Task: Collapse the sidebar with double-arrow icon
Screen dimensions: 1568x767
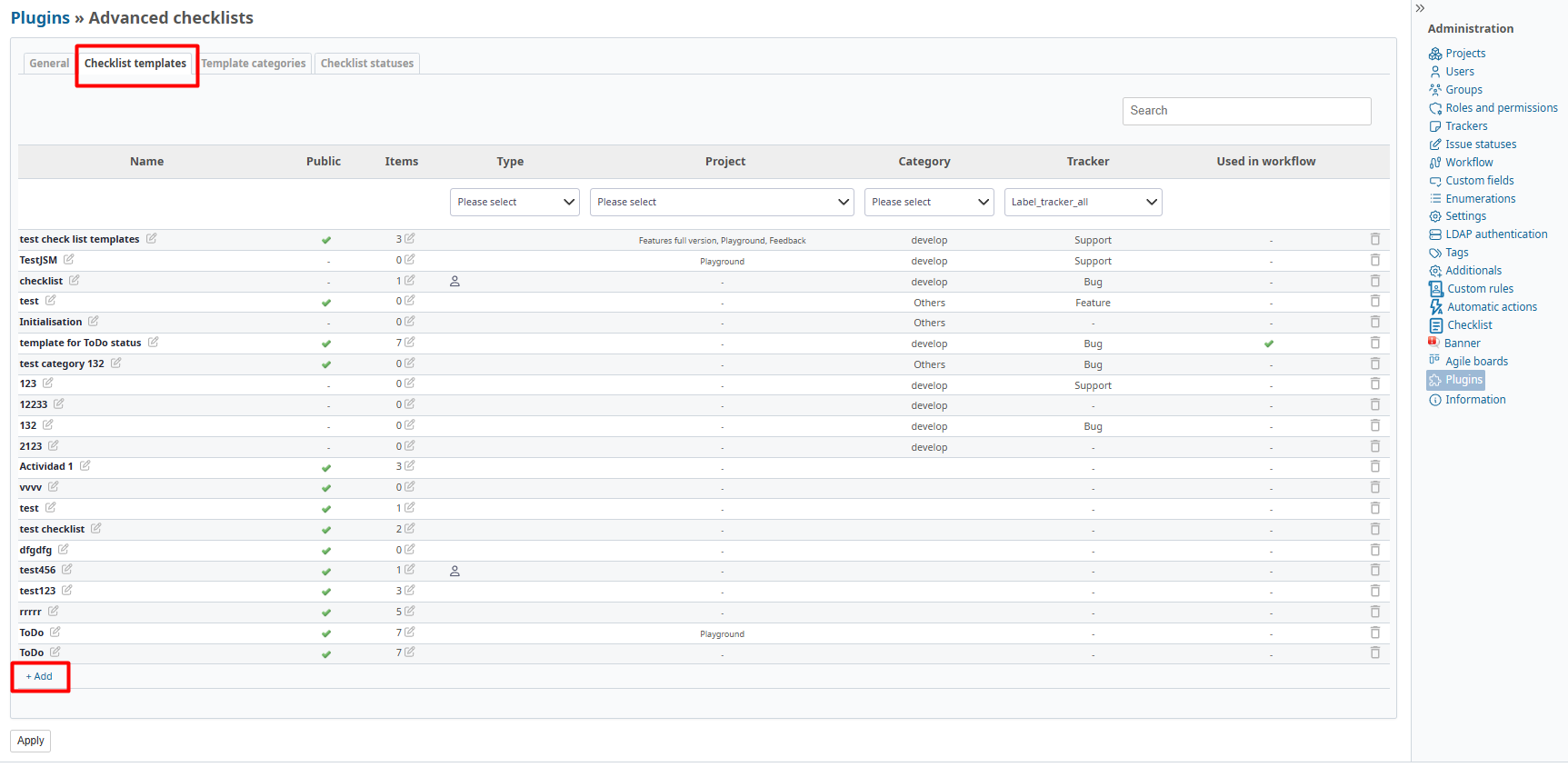Action: 1420,8
